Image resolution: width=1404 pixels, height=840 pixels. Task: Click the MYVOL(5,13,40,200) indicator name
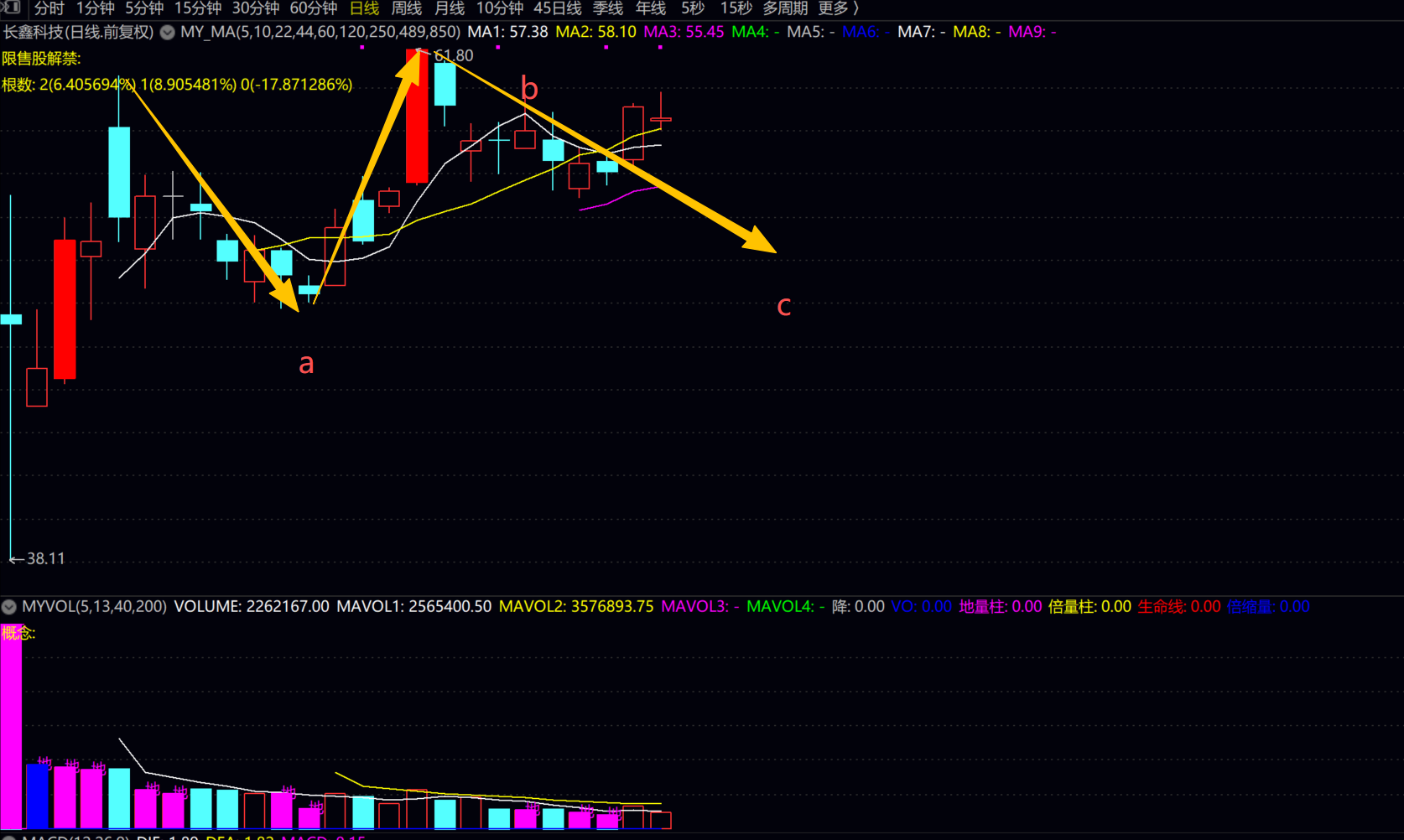(95, 606)
